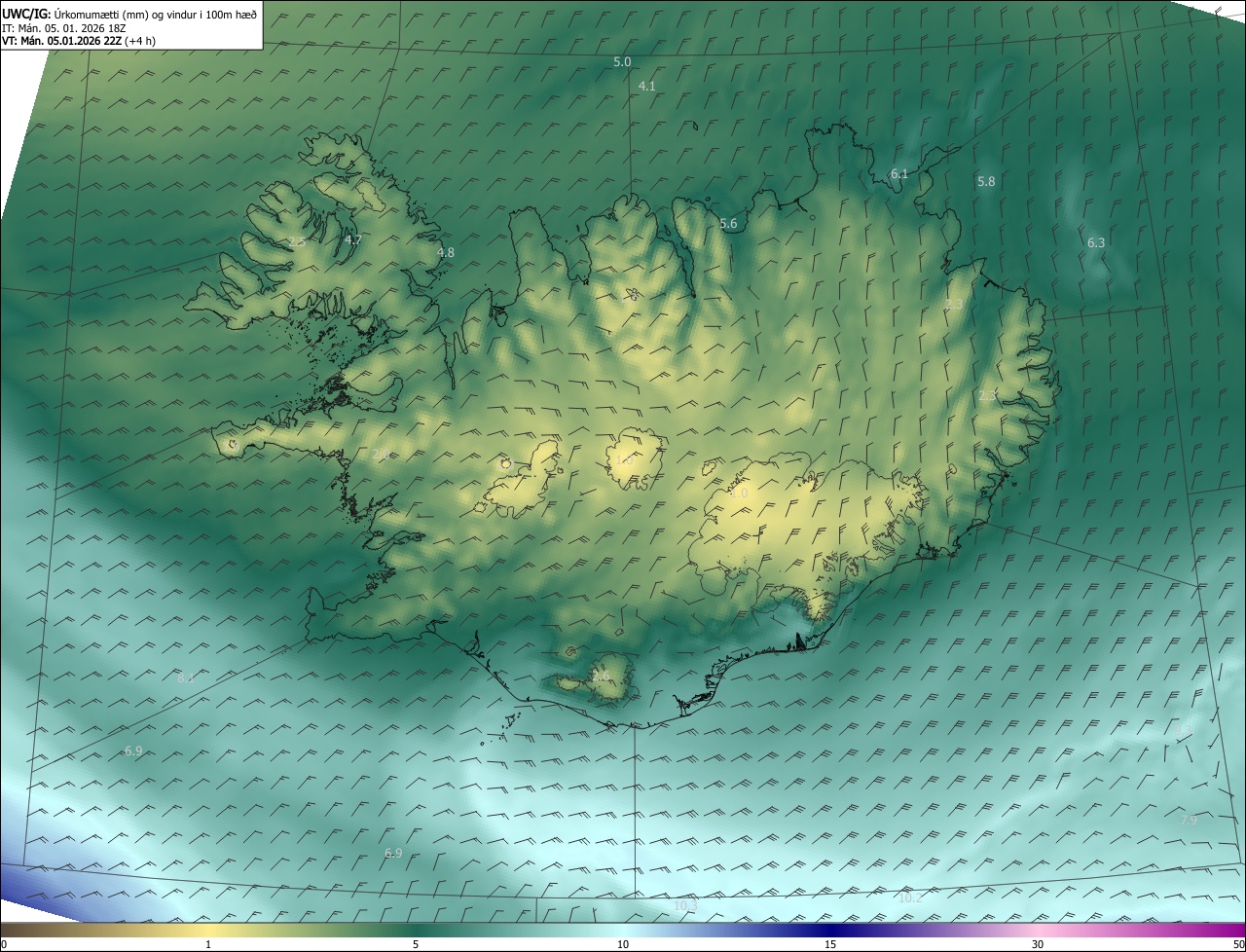Click the 10.2 value label
This screenshot has height=952, width=1246.
click(x=910, y=897)
